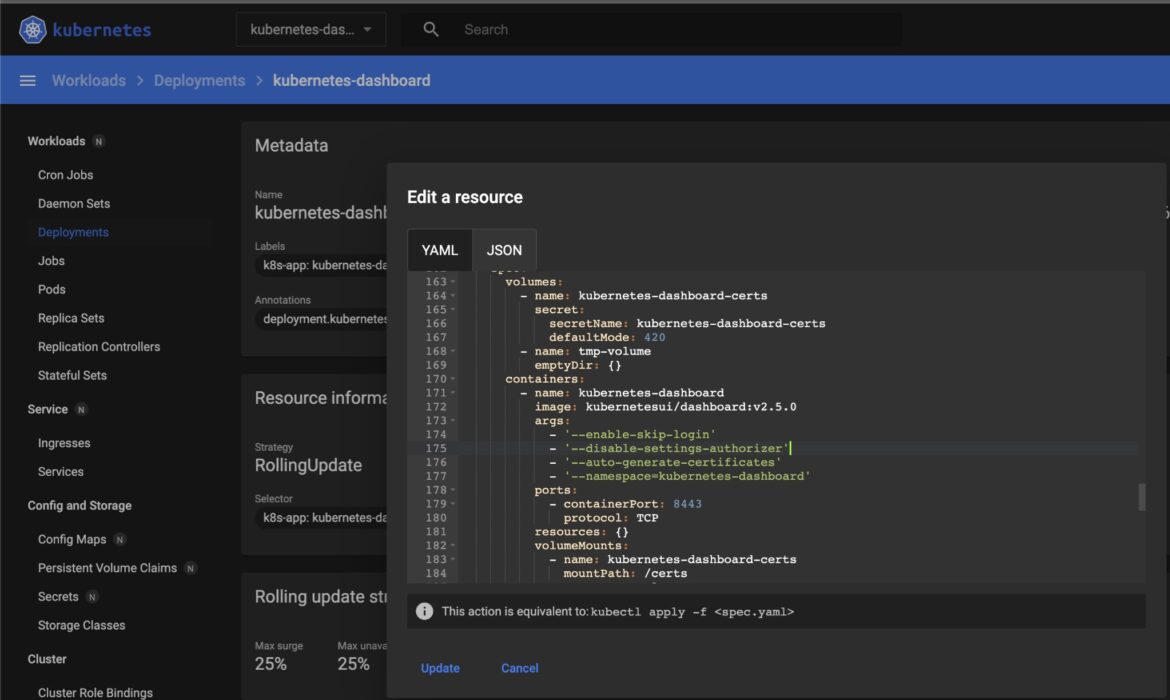
Task: Click the Cluster sidebar heading
Action: coord(47,659)
